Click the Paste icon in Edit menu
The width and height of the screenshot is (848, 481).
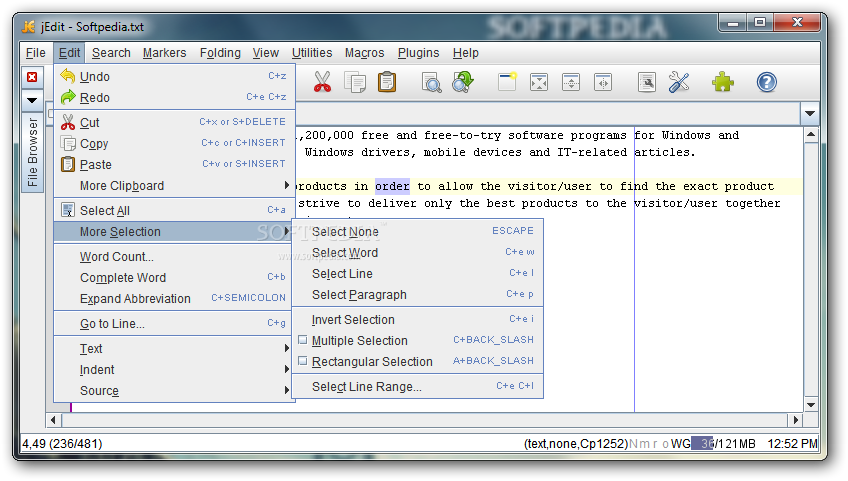[x=68, y=164]
